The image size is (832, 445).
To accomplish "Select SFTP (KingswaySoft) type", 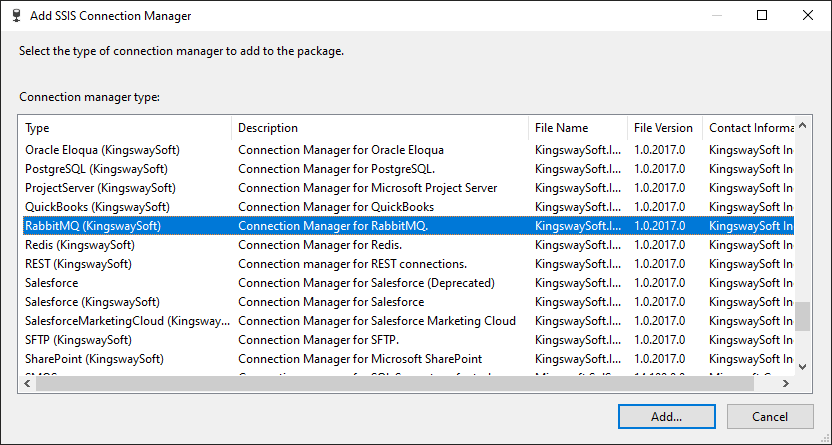I will point(79,340).
